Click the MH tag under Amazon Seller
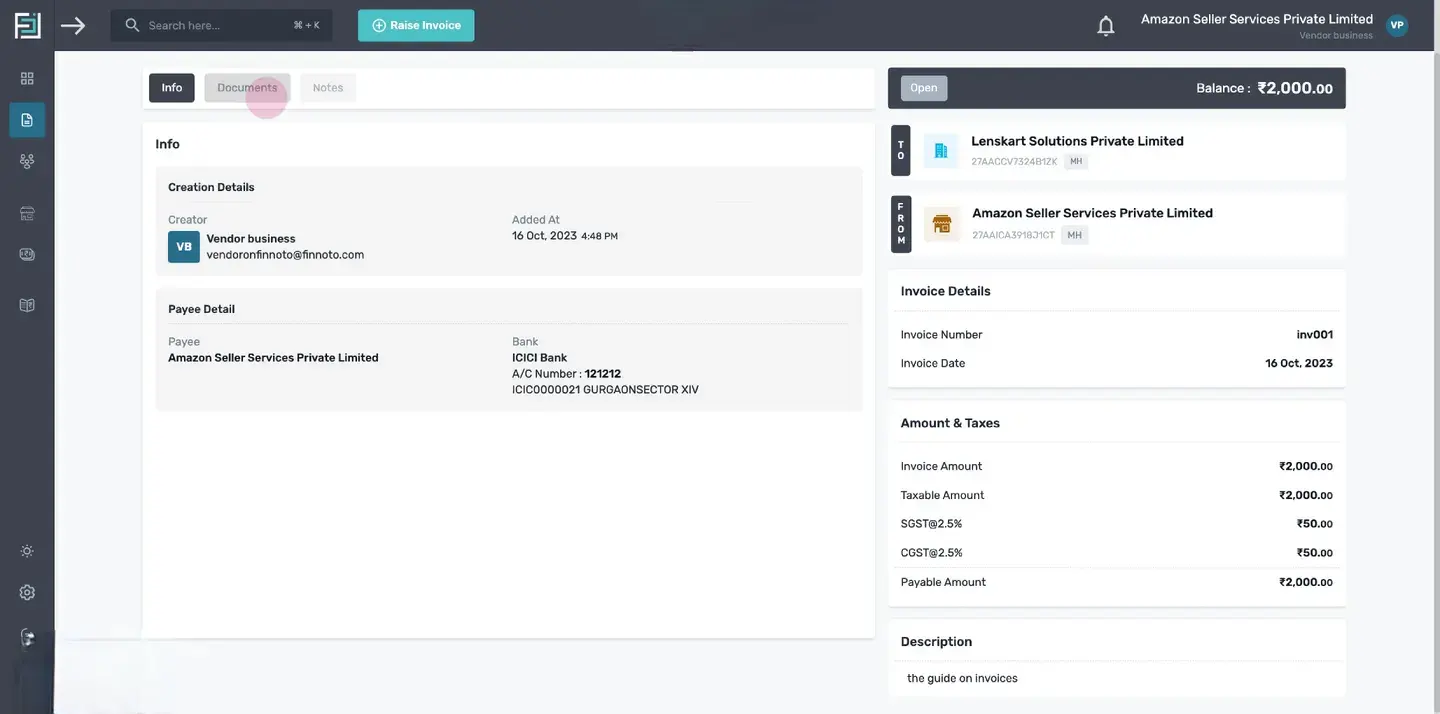Image resolution: width=1440 pixels, height=714 pixels. 1074,235
